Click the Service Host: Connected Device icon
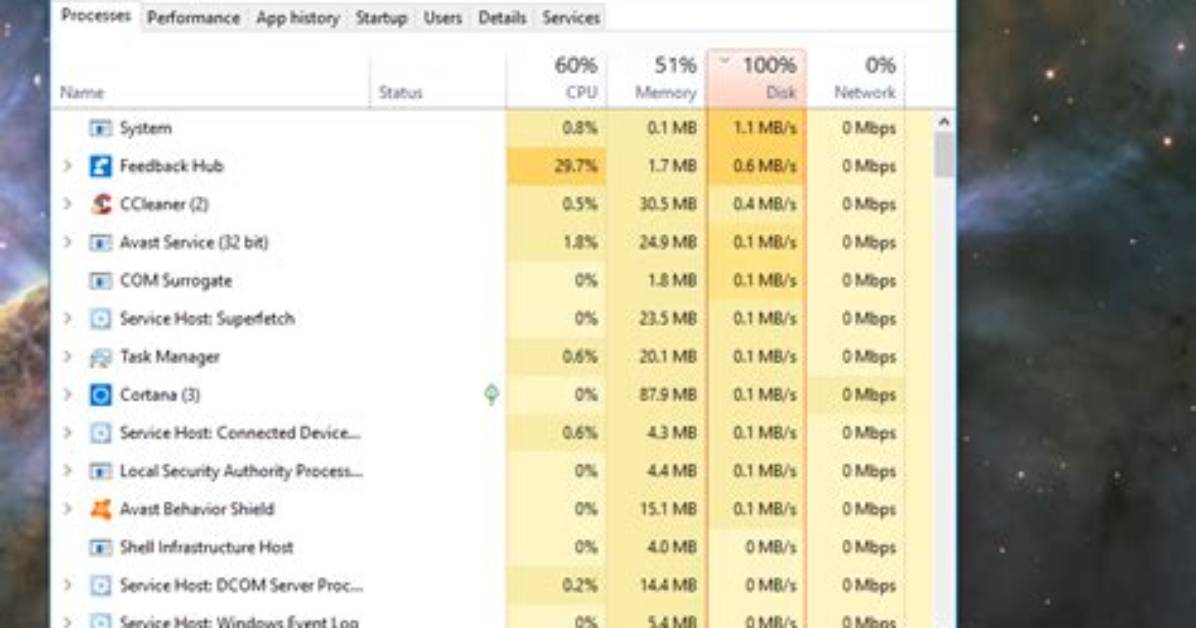Viewport: 1196px width, 628px height. coord(100,433)
